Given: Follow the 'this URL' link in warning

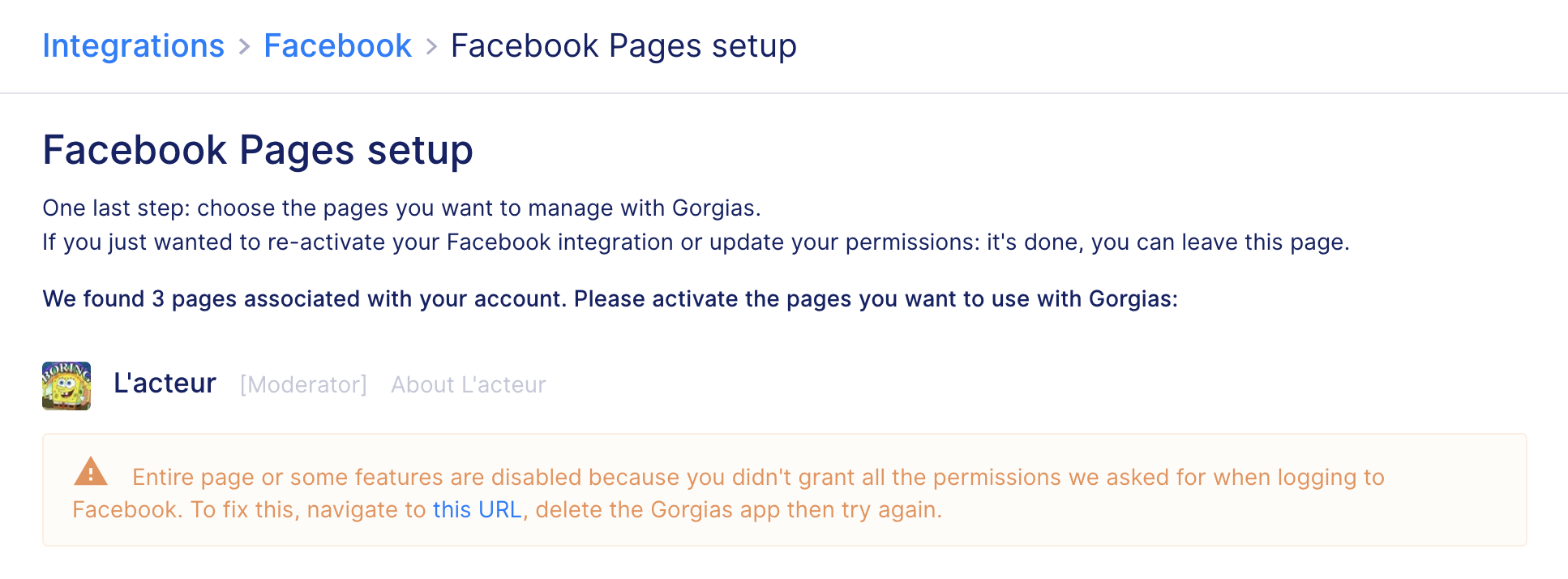Looking at the screenshot, I should click(478, 509).
